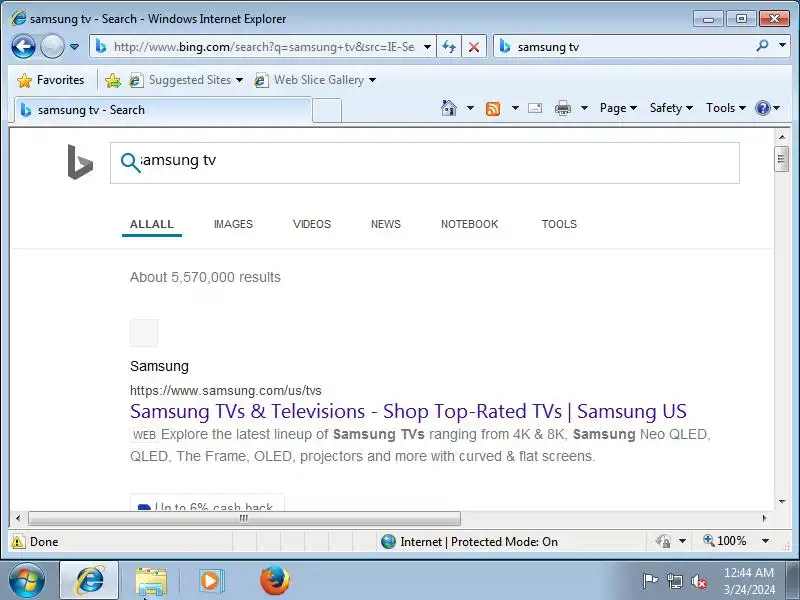The width and height of the screenshot is (800, 600).
Task: Click the muted volume tray icon
Action: pyautogui.click(x=698, y=581)
